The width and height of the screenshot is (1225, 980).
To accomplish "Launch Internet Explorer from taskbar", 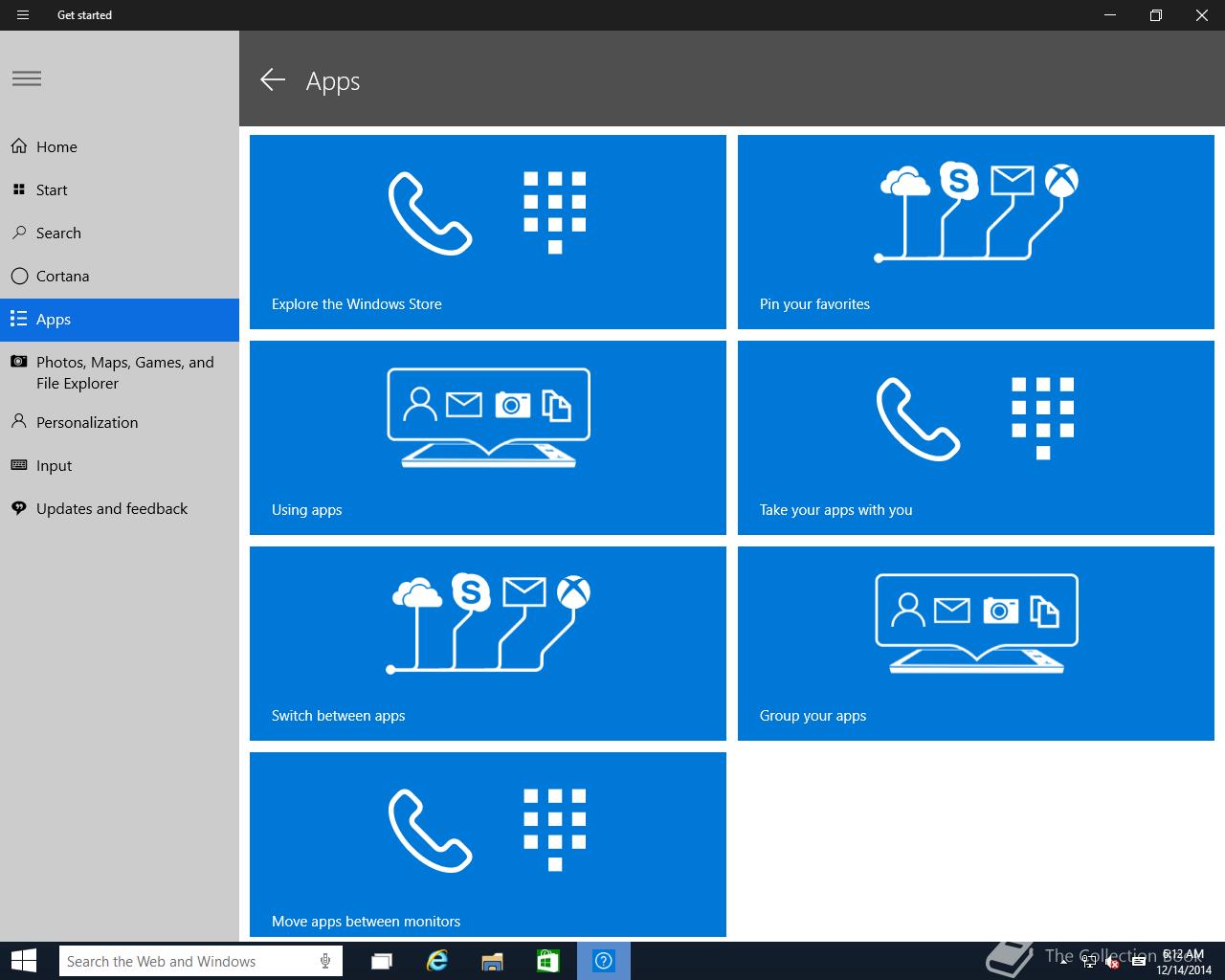I will pos(437,961).
